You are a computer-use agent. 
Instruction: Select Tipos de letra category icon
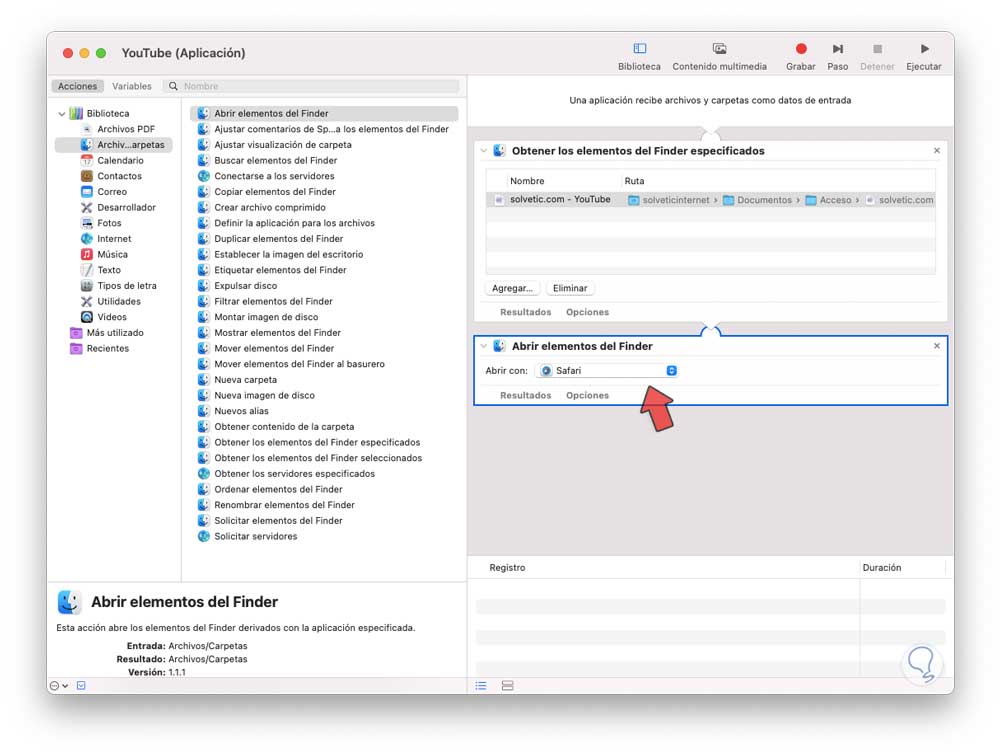[x=87, y=286]
